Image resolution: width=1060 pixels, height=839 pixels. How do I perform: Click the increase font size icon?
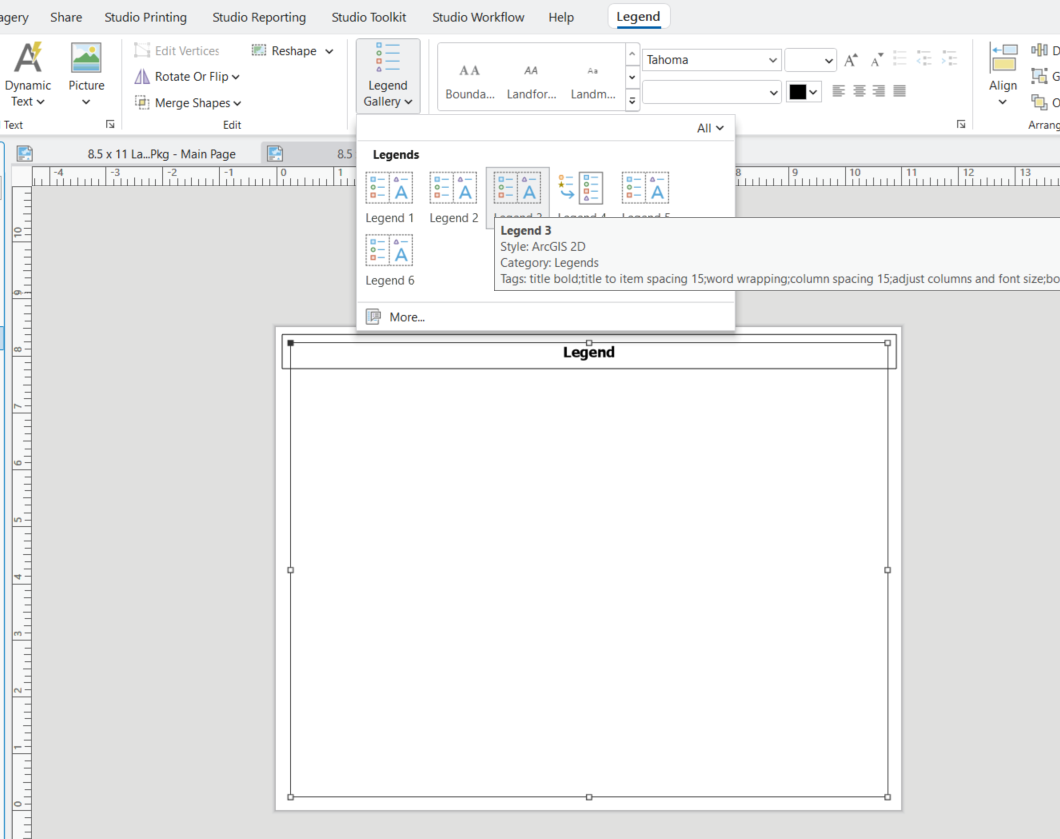(x=850, y=60)
